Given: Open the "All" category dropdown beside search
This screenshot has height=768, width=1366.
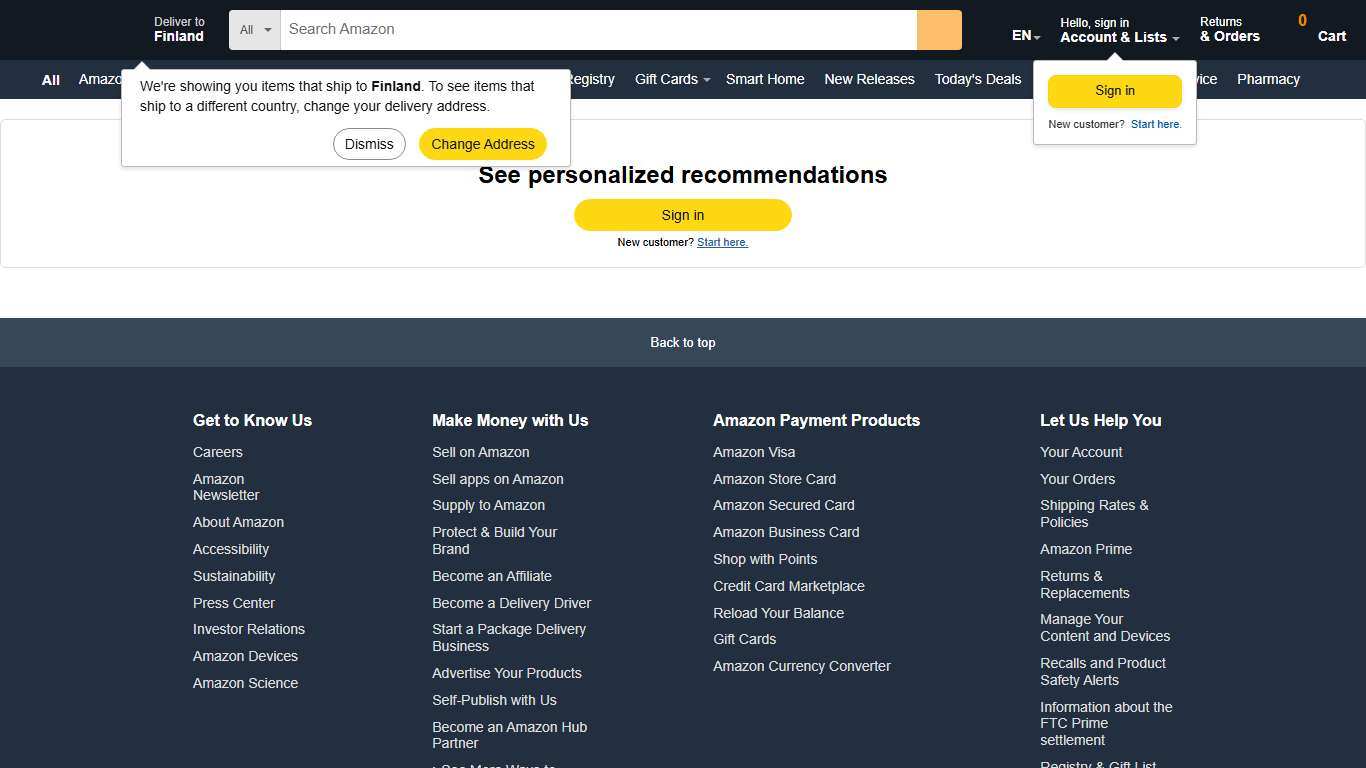Looking at the screenshot, I should pos(253,30).
